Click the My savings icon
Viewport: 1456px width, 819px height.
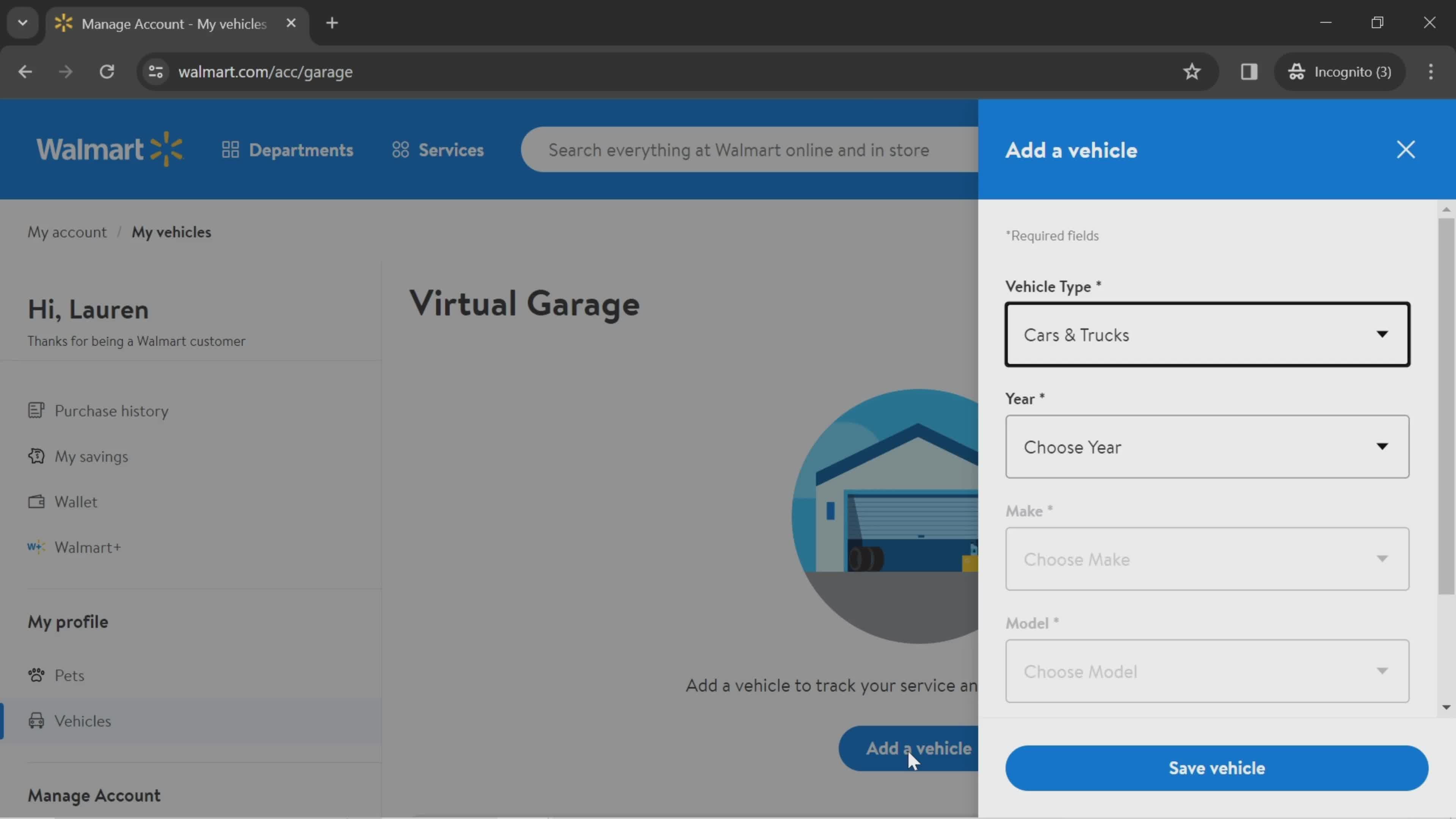[x=36, y=455]
